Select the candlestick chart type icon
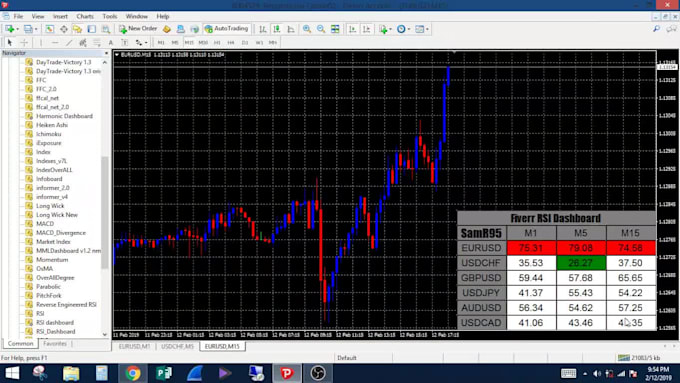Screen dimensions: 680x383 point(277,29)
